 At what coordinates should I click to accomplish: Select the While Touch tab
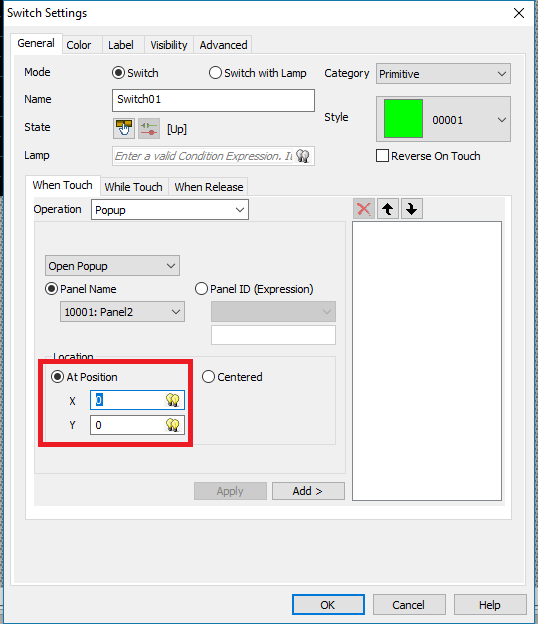134,187
